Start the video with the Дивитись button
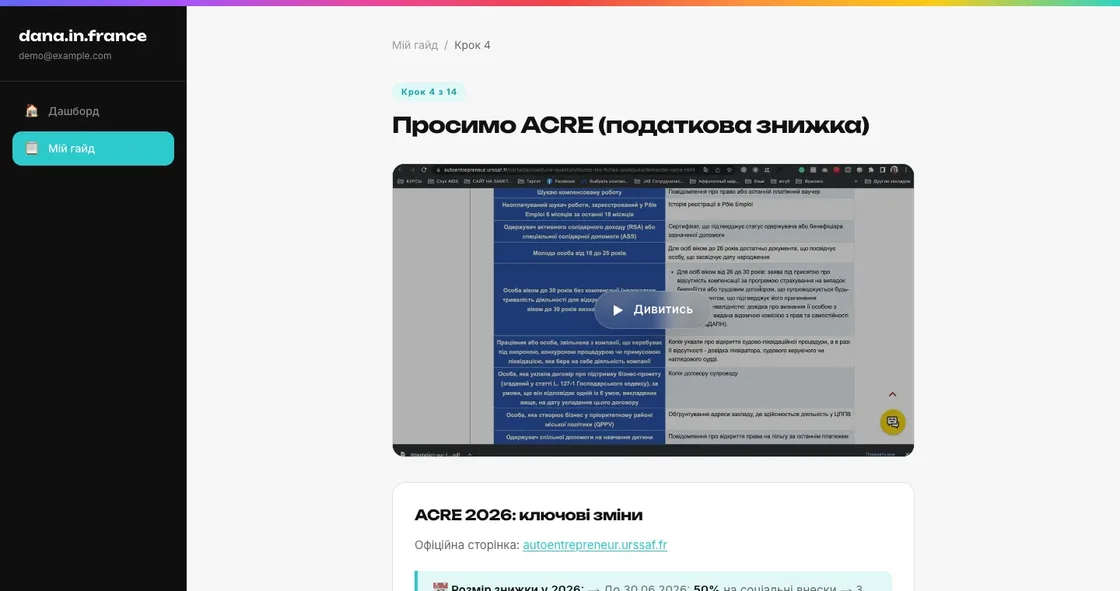 pyautogui.click(x=653, y=309)
